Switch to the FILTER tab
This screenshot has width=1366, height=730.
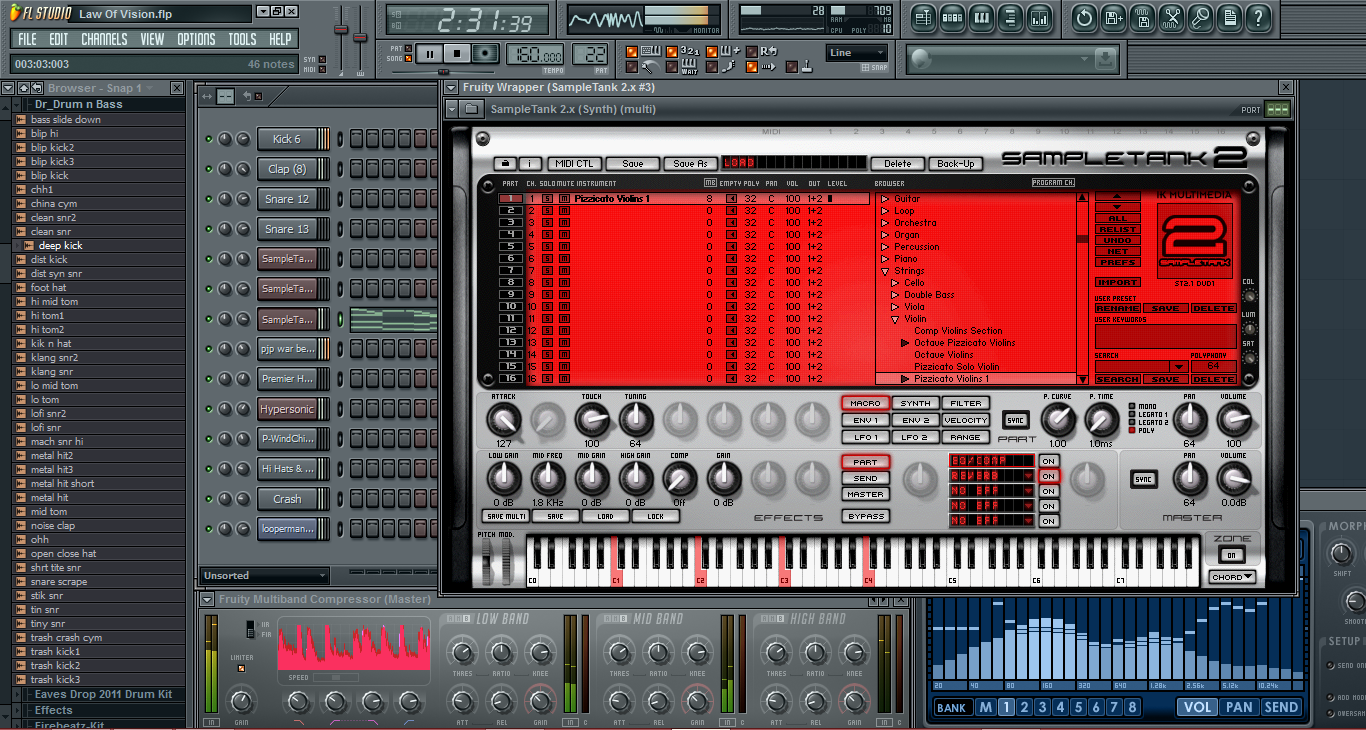[x=966, y=403]
